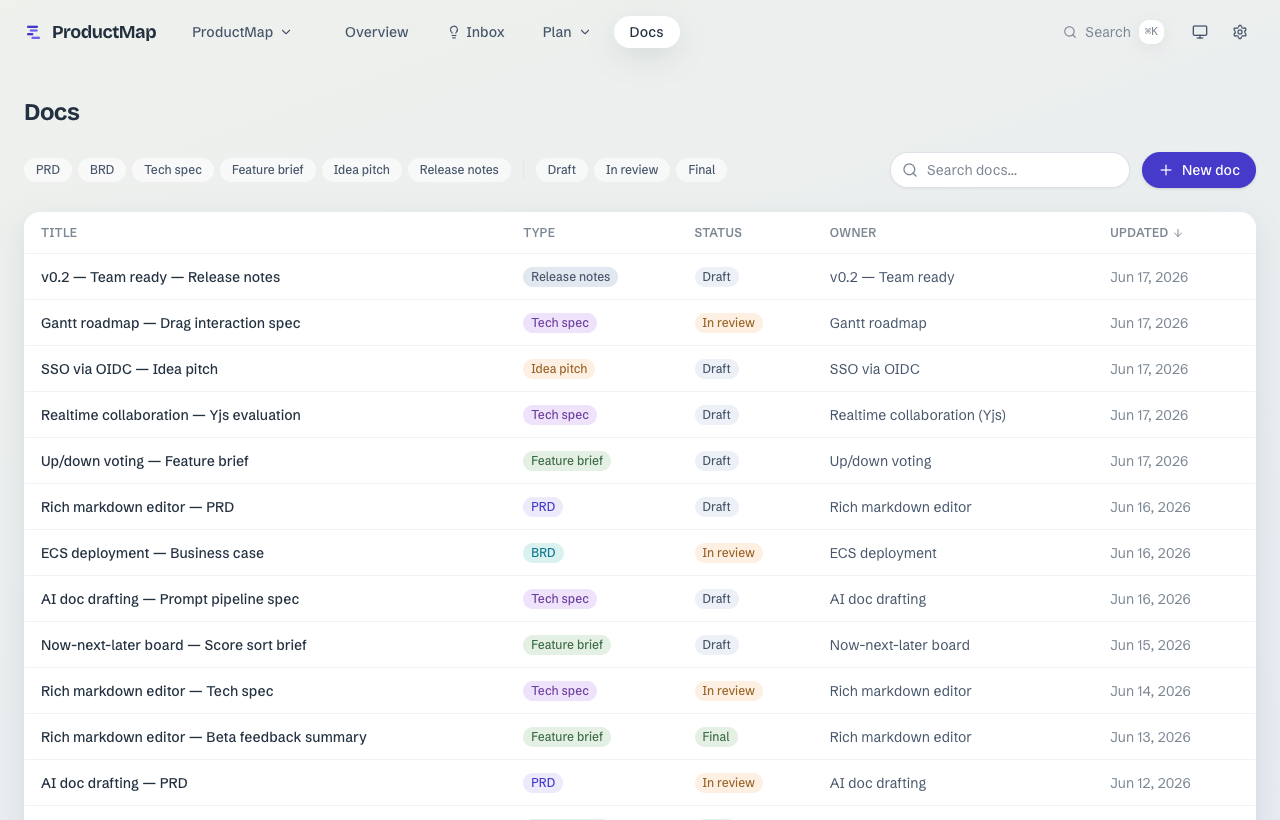Click BRD badge in ECS deployment row
1280x820 pixels.
coord(543,553)
